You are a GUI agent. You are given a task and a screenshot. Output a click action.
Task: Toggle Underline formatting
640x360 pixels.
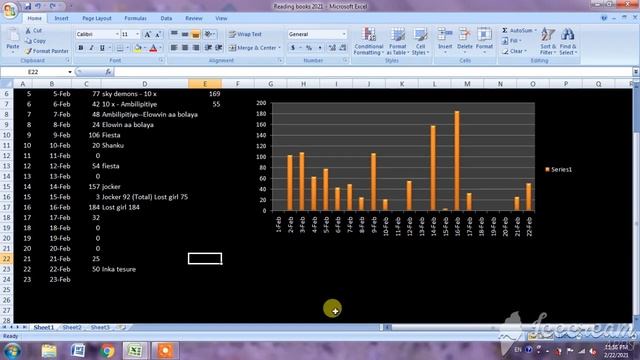[x=102, y=48]
